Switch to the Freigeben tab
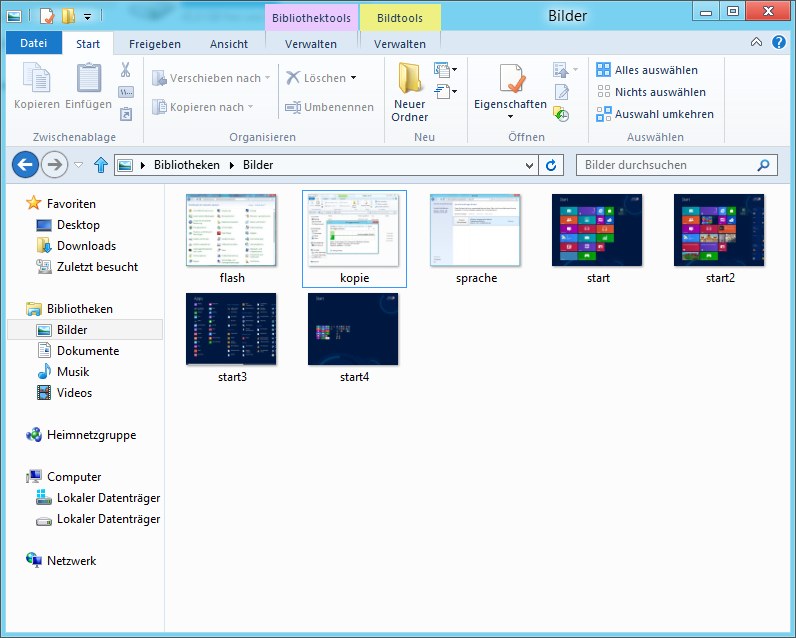This screenshot has width=796, height=638. pyautogui.click(x=155, y=44)
